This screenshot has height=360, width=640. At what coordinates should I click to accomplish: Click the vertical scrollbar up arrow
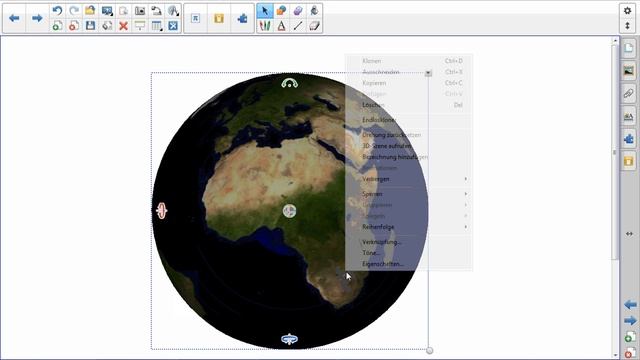[x=615, y=41]
